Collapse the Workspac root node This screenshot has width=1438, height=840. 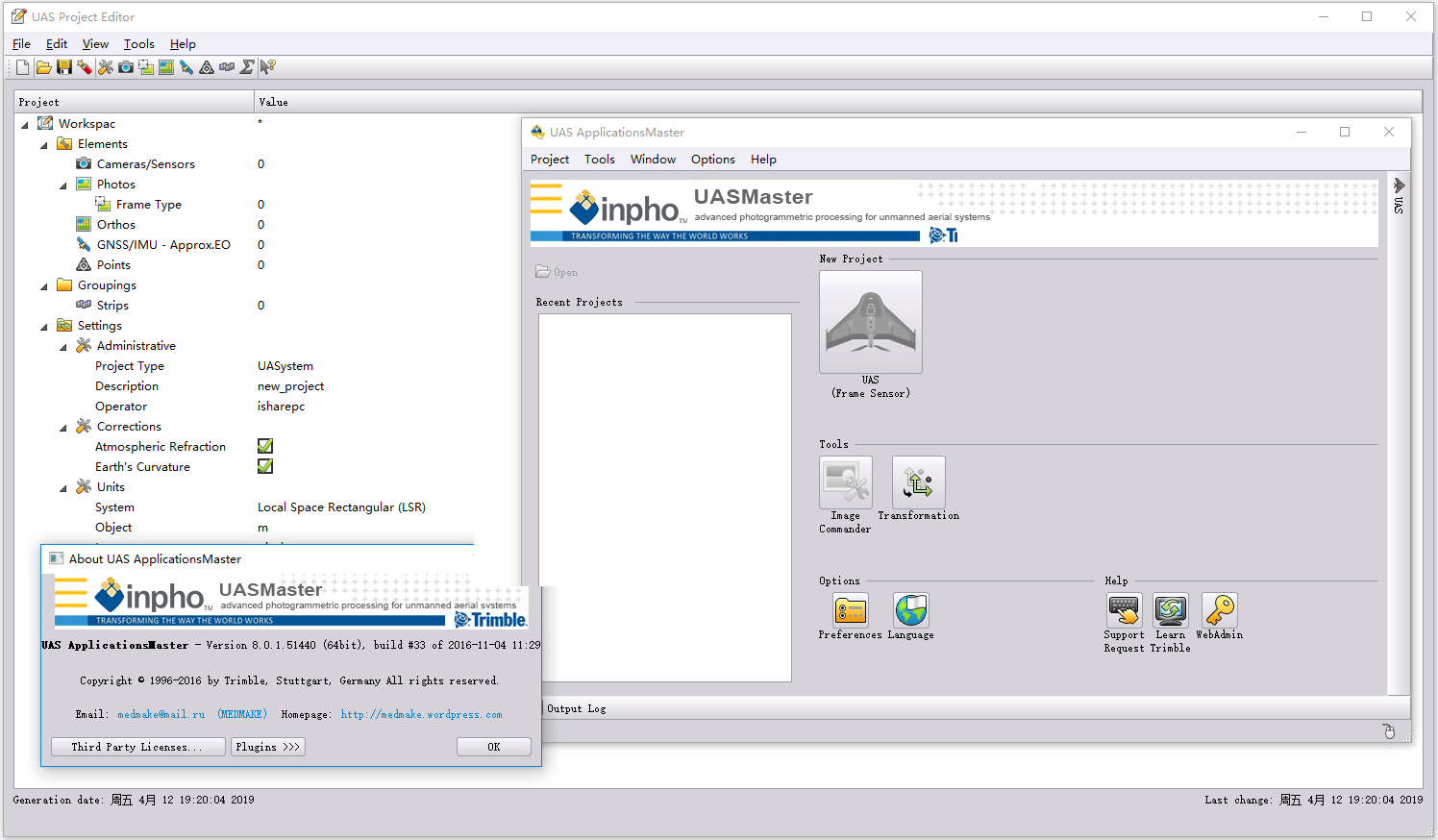[x=25, y=125]
